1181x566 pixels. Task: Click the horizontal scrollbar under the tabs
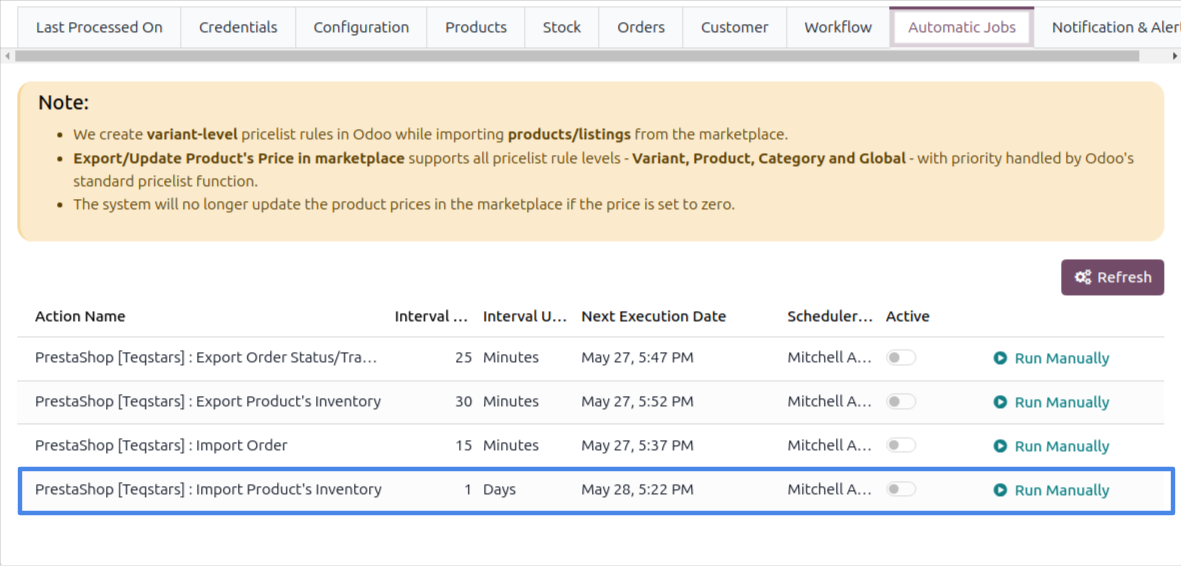[577, 56]
